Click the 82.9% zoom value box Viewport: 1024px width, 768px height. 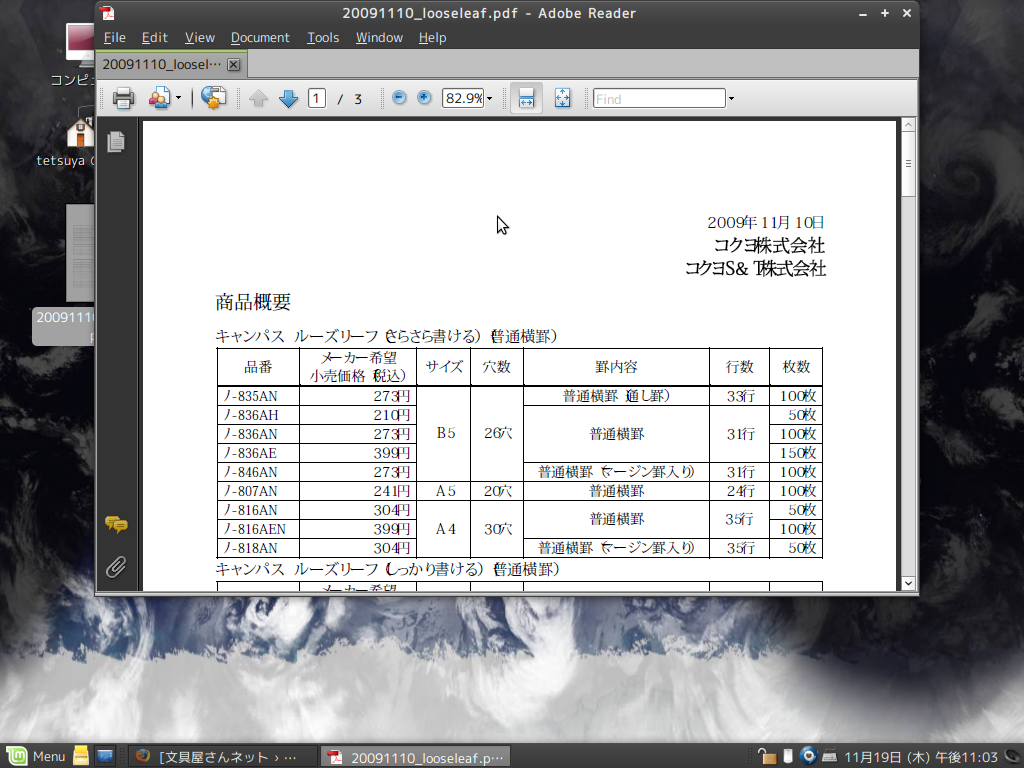pyautogui.click(x=463, y=99)
